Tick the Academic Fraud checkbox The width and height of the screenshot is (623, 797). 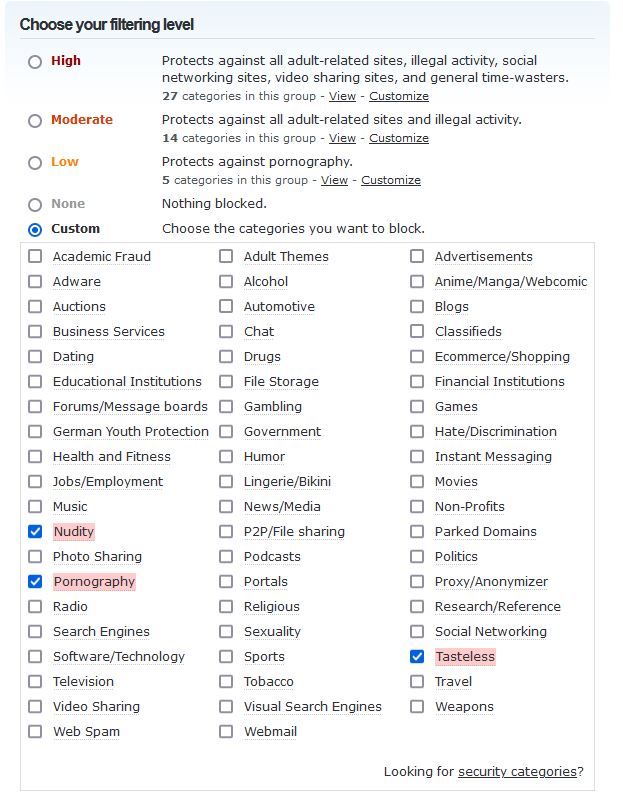pos(35,256)
